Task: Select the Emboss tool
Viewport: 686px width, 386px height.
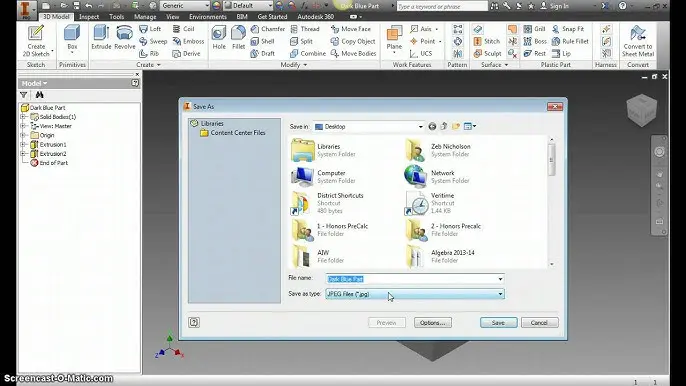Action: (188, 41)
